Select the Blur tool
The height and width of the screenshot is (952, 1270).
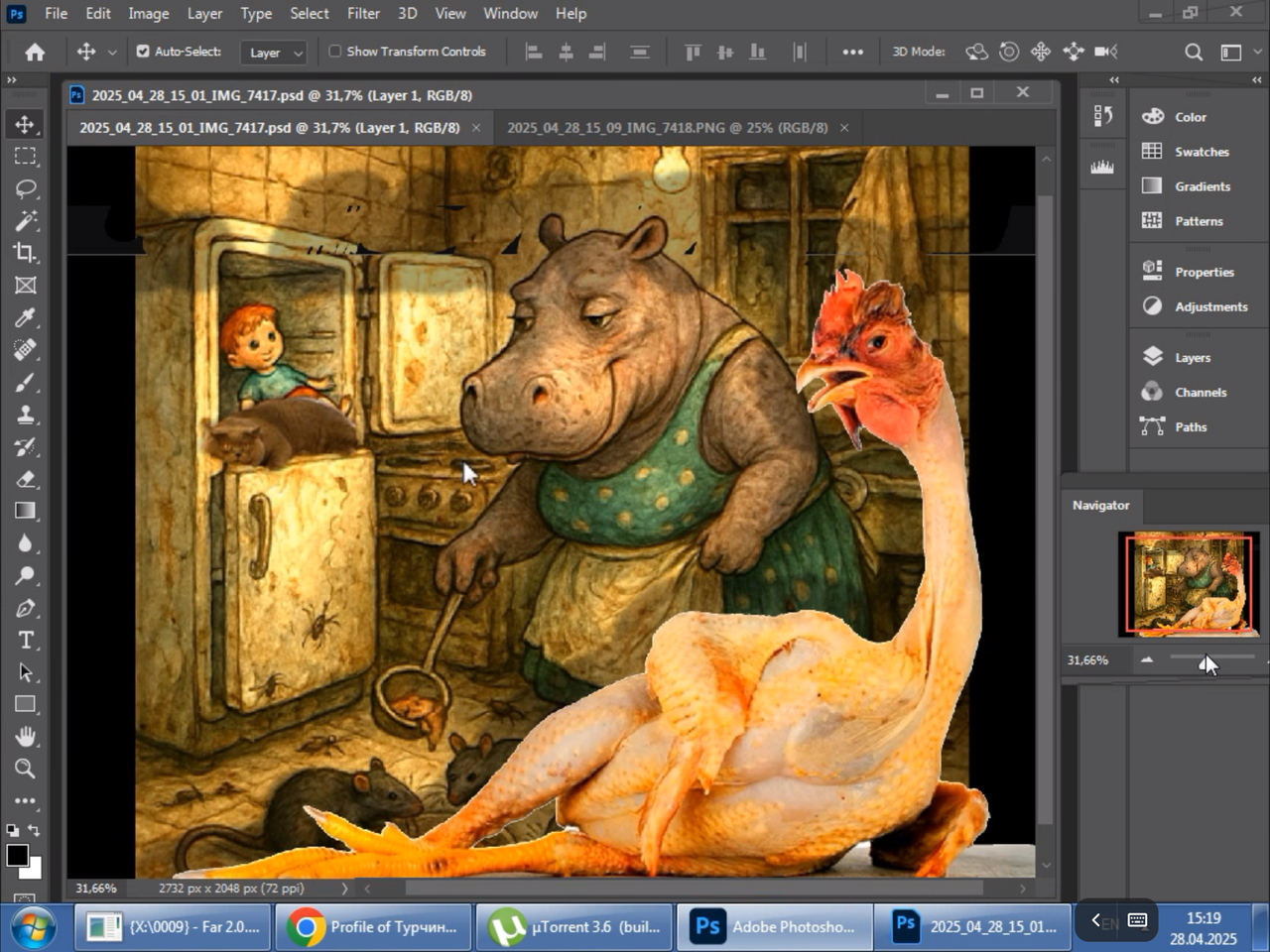[25, 543]
